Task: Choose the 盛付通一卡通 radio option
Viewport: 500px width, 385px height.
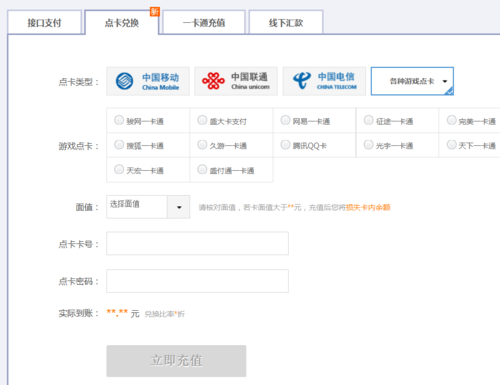Action: (202, 169)
